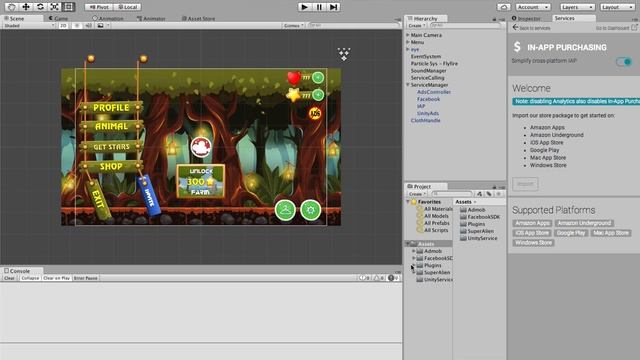Toggle Console Collapse option

coord(30,278)
